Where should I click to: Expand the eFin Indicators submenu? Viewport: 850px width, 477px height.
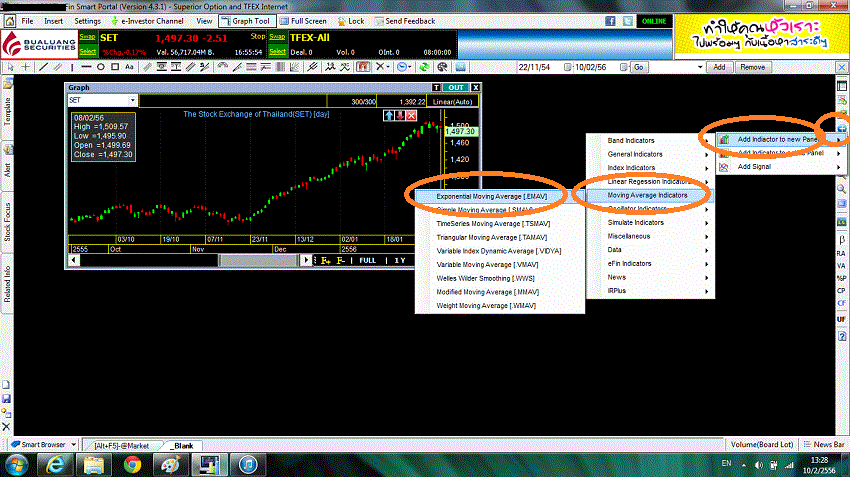point(650,263)
